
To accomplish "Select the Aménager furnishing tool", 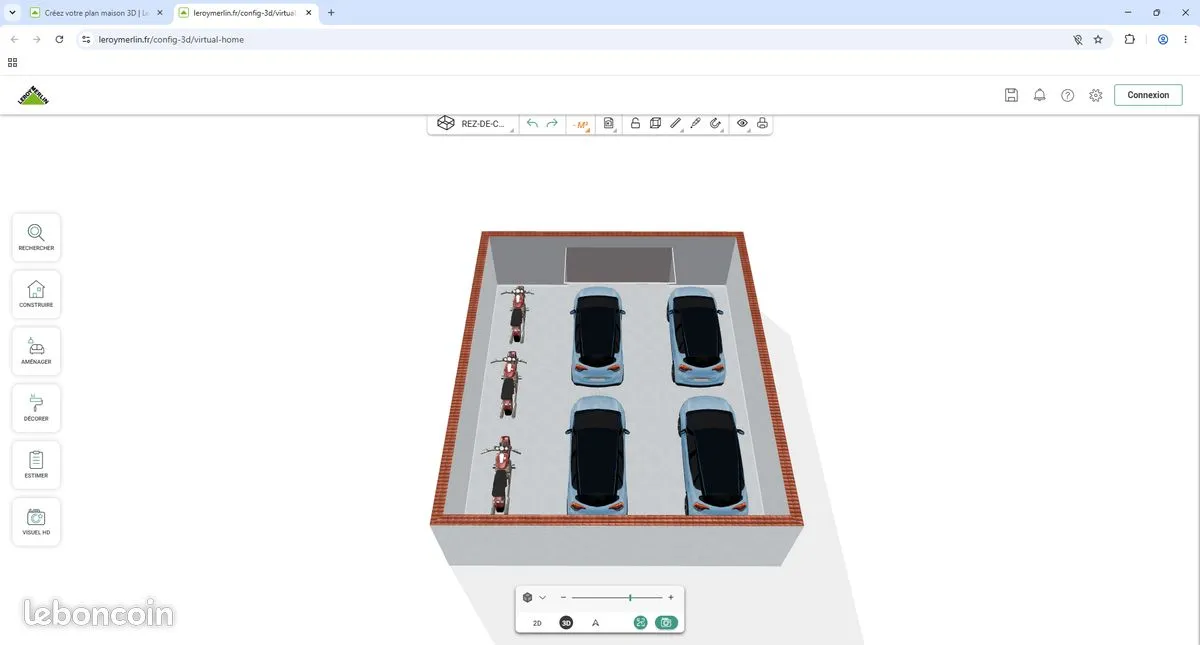I will (x=36, y=351).
